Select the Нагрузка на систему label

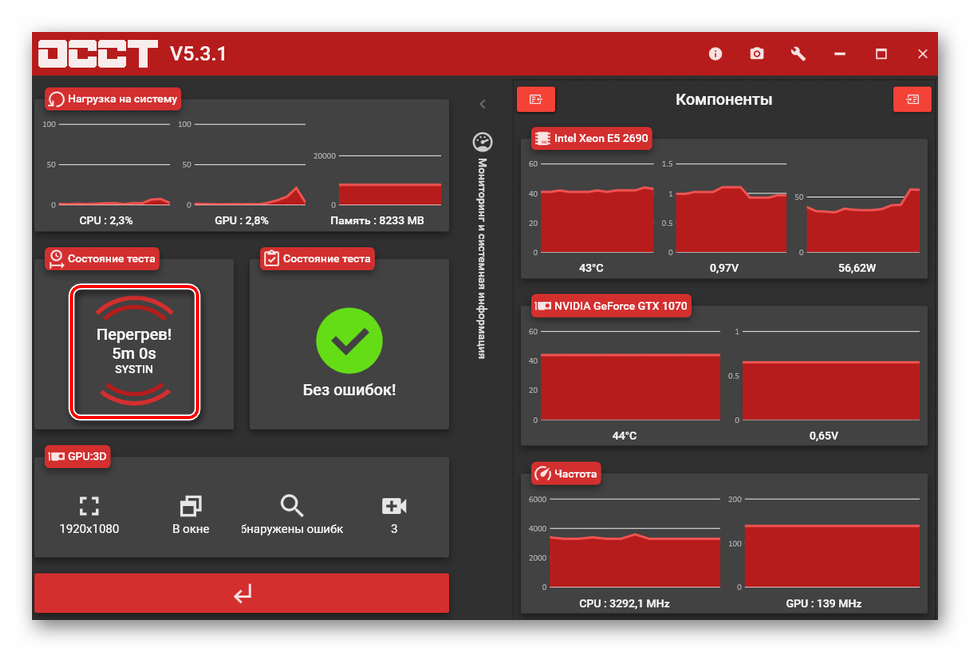[113, 99]
